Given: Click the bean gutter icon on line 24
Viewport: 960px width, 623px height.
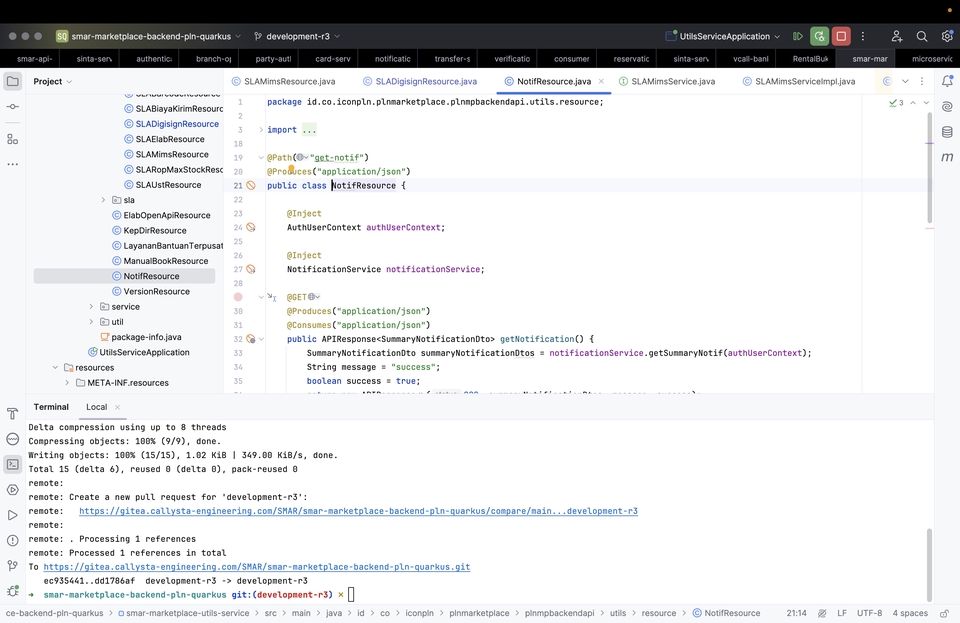Looking at the screenshot, I should (251, 227).
